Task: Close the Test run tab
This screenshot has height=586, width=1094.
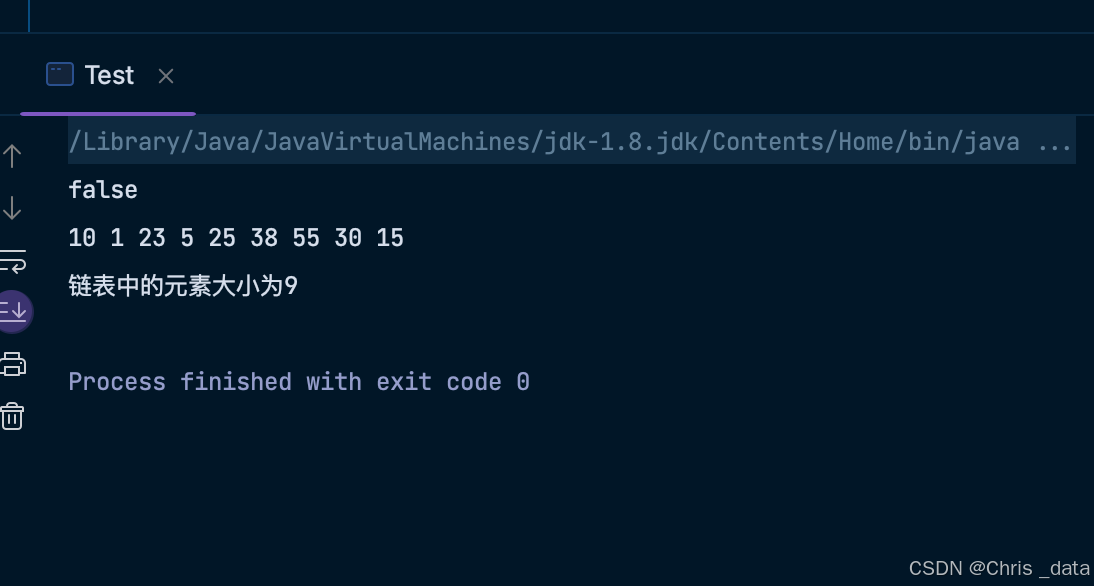Action: coord(166,76)
